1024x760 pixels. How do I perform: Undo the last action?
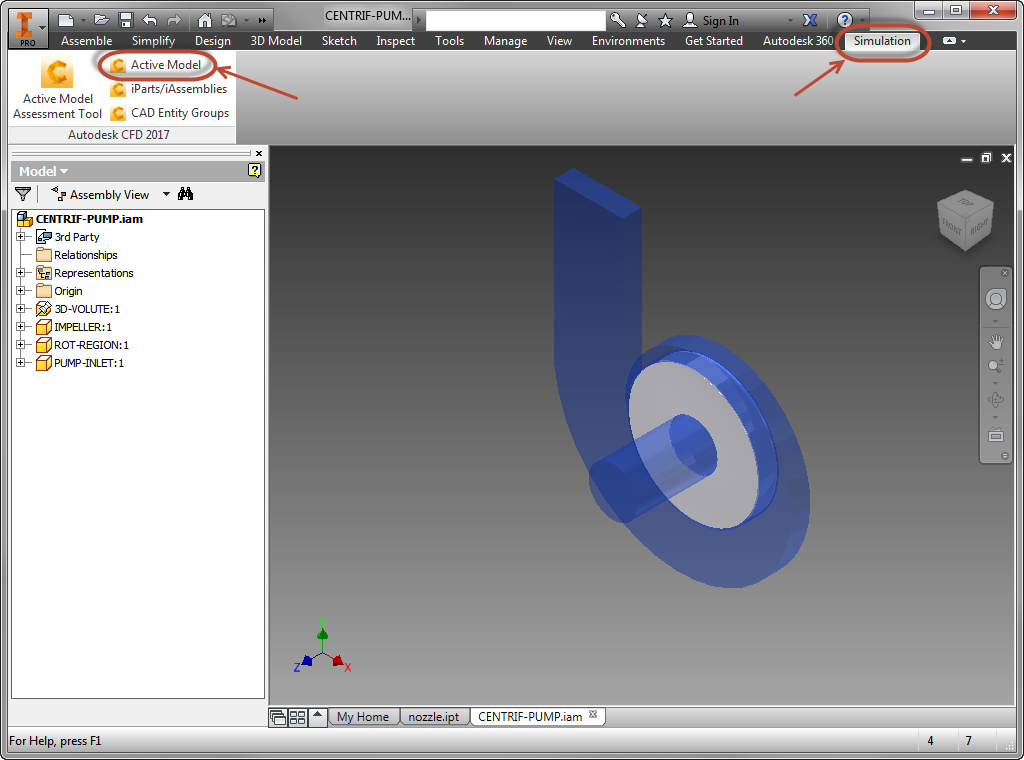(150, 20)
